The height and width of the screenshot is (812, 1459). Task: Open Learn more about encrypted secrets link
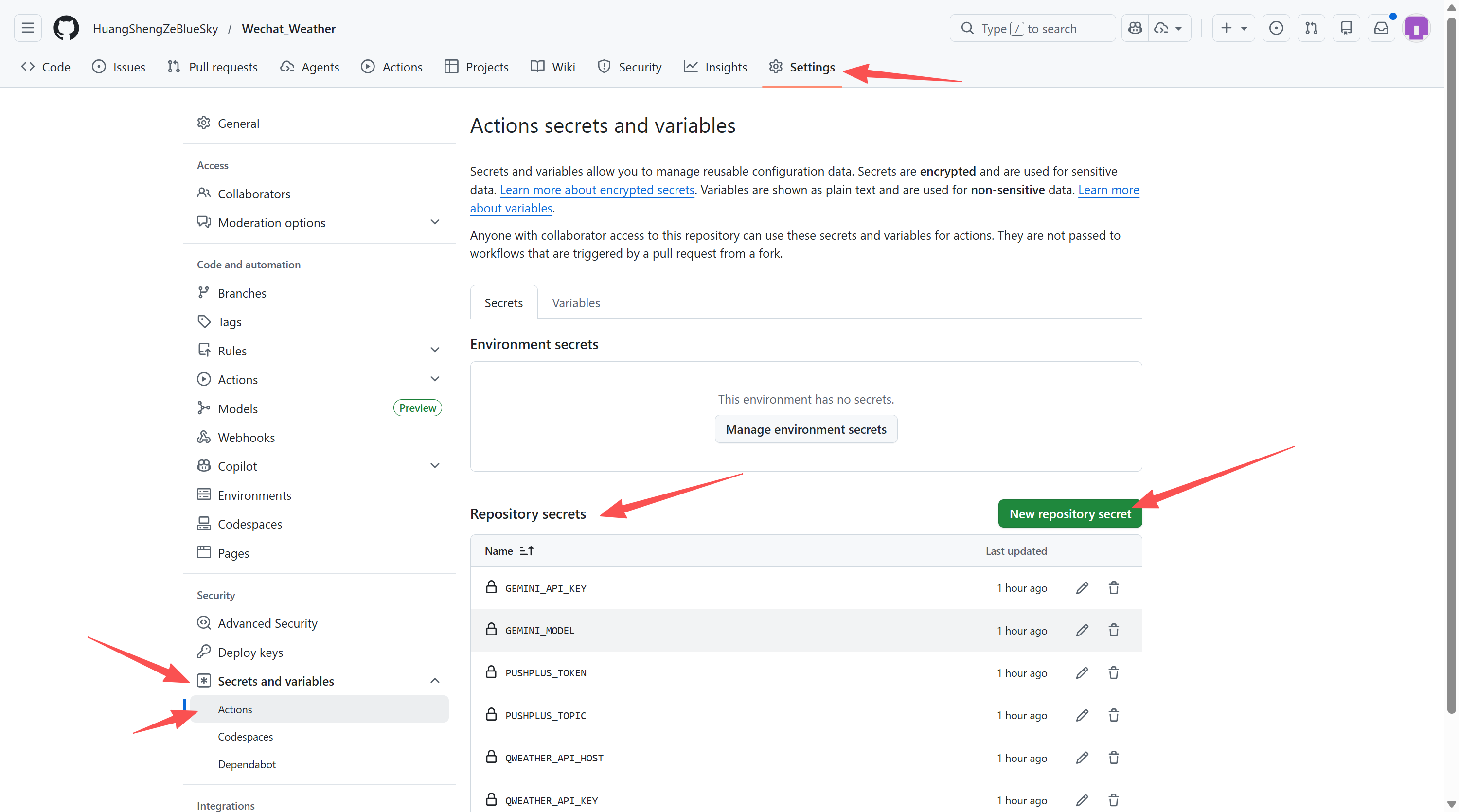[x=597, y=190]
